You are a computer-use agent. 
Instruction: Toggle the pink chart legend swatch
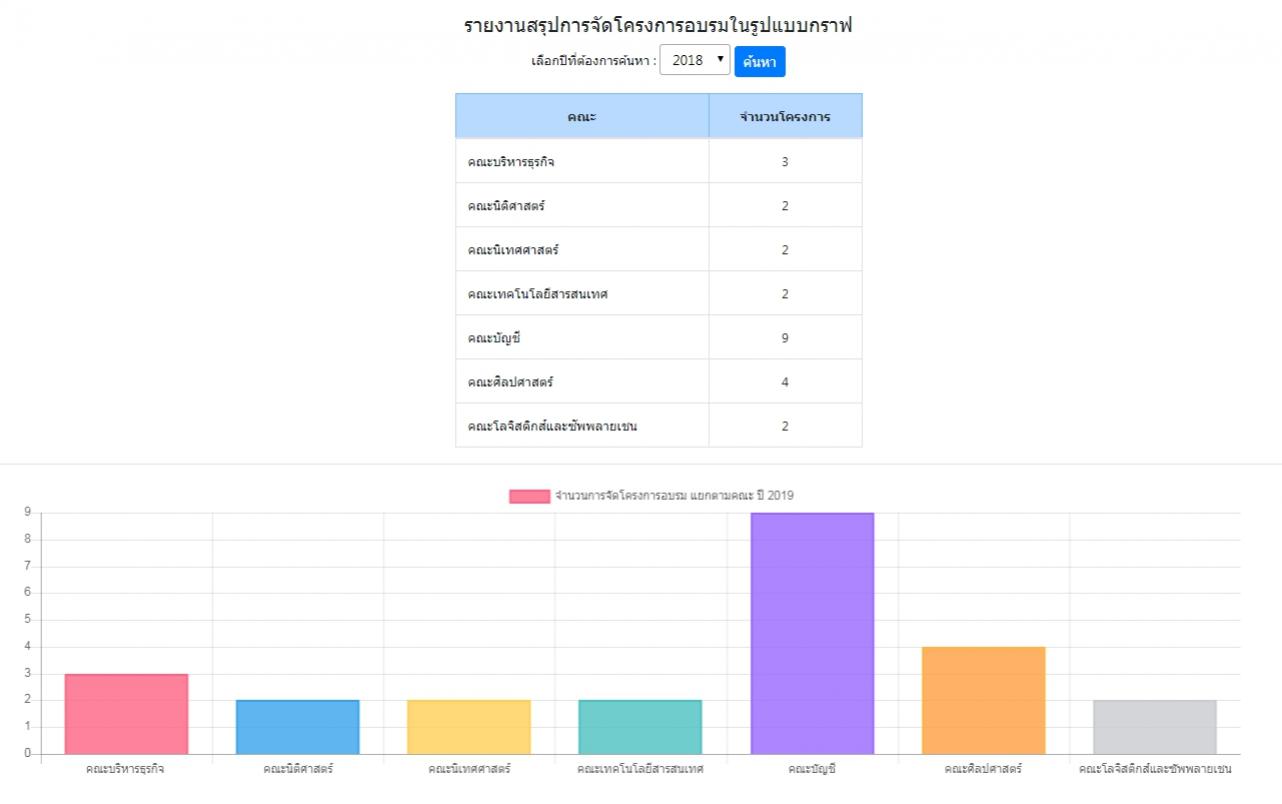point(529,496)
